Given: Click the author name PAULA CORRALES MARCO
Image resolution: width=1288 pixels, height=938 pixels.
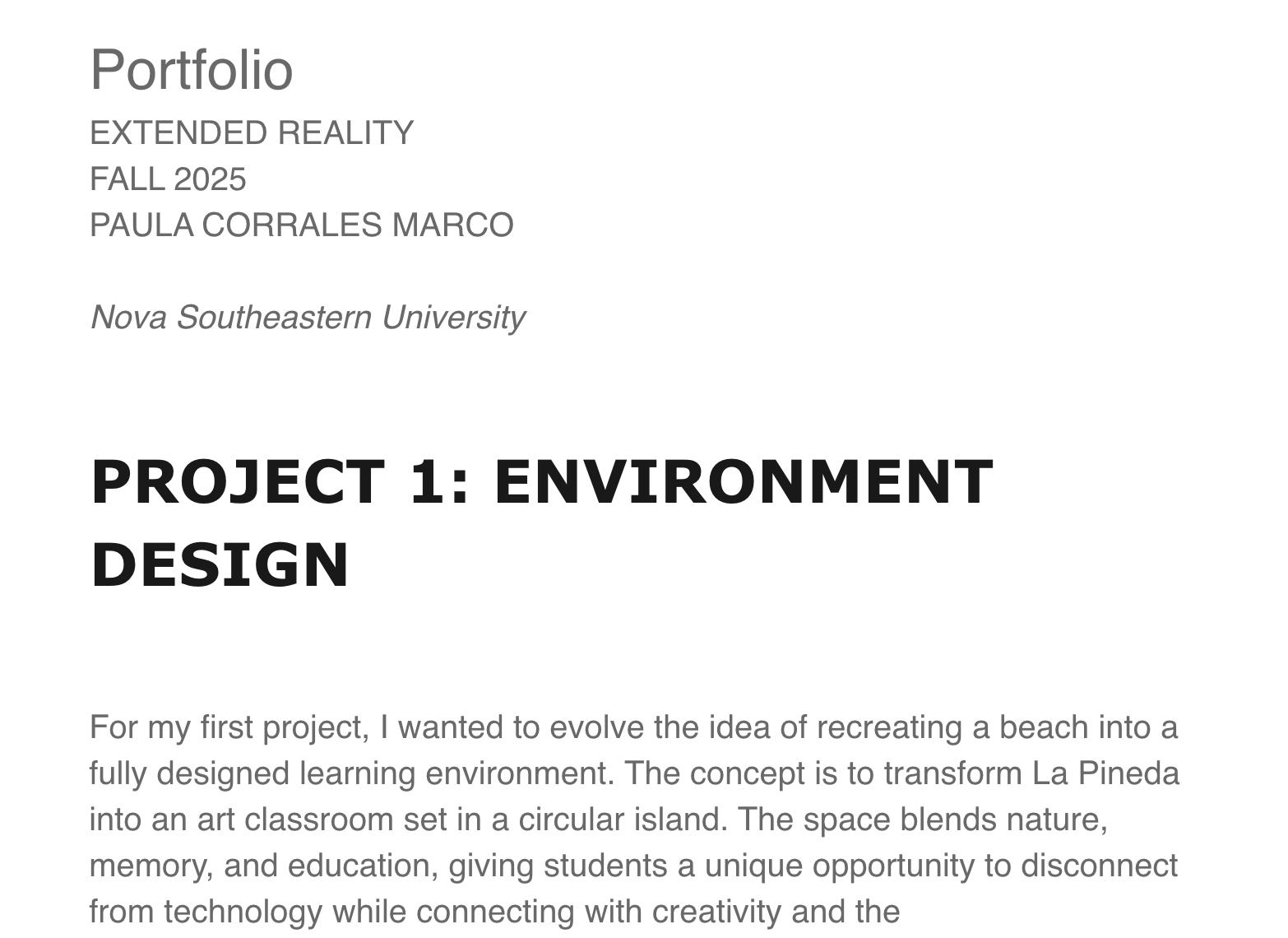Looking at the screenshot, I should (301, 225).
